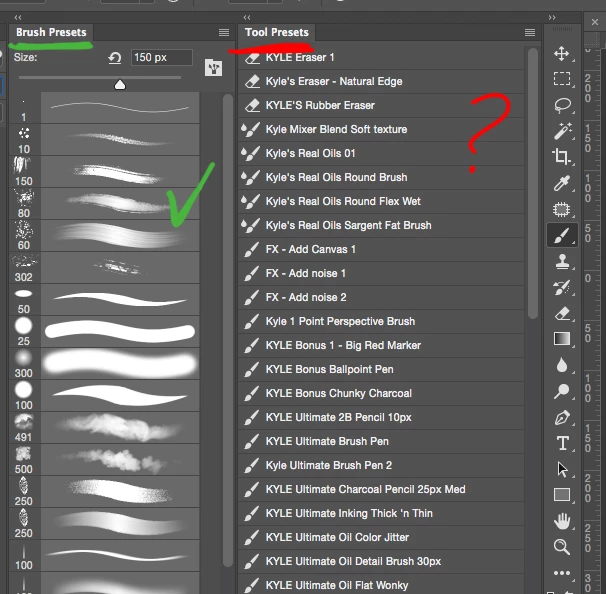Toggle the brush panel icon beside size field
The height and width of the screenshot is (594, 606).
pyautogui.click(x=213, y=68)
